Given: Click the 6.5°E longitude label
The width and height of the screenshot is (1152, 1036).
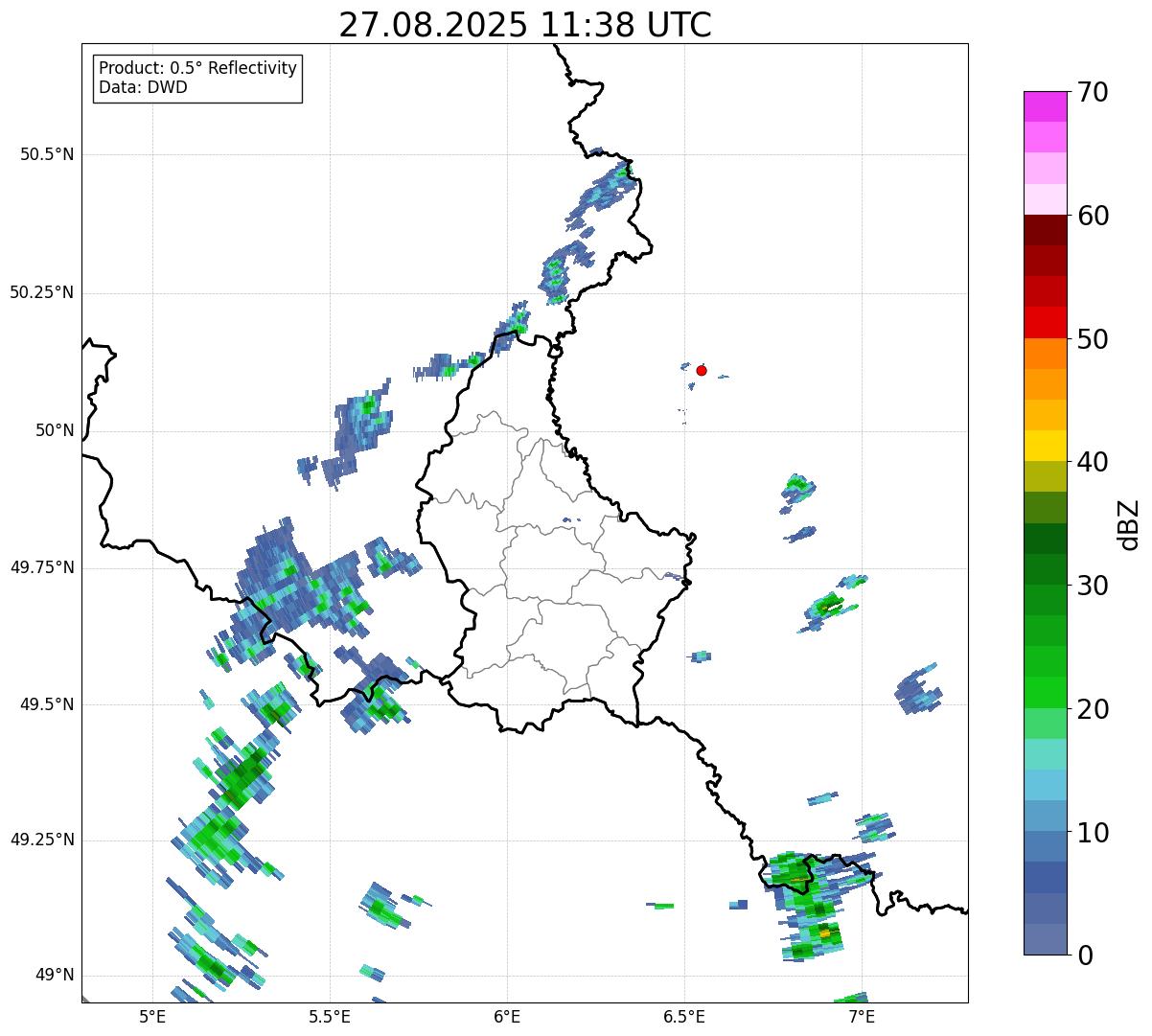Looking at the screenshot, I should coord(684,1016).
